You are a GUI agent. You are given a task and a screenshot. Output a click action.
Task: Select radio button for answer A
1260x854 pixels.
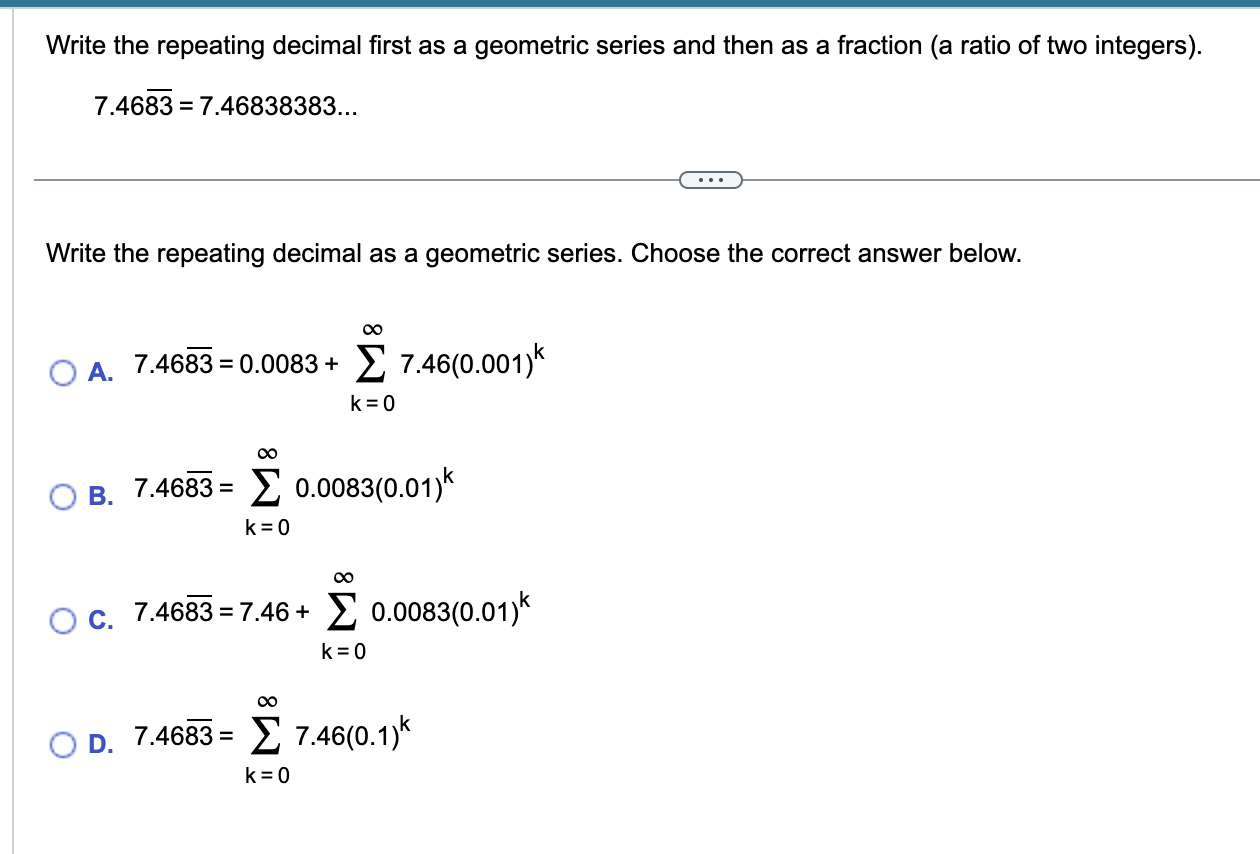click(x=63, y=373)
